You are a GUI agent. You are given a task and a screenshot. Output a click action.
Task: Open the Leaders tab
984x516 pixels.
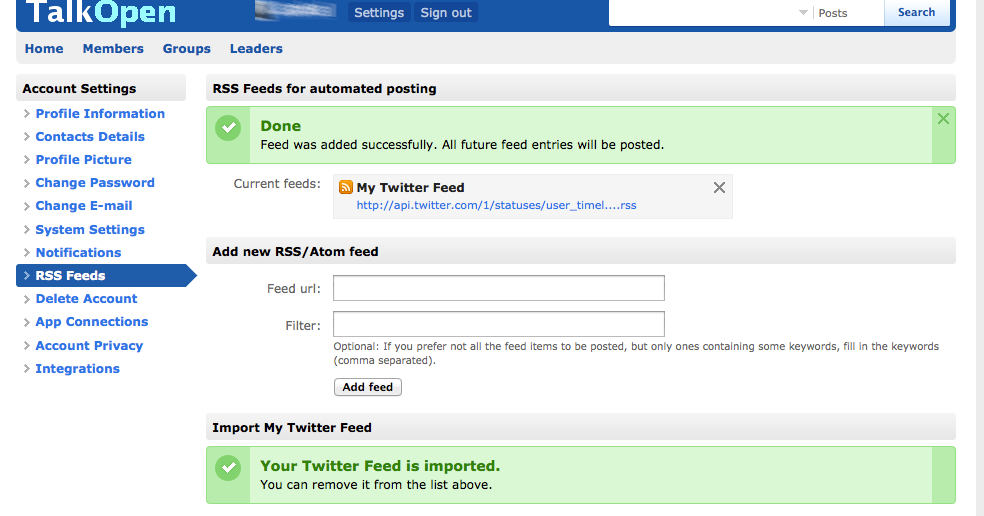point(256,48)
